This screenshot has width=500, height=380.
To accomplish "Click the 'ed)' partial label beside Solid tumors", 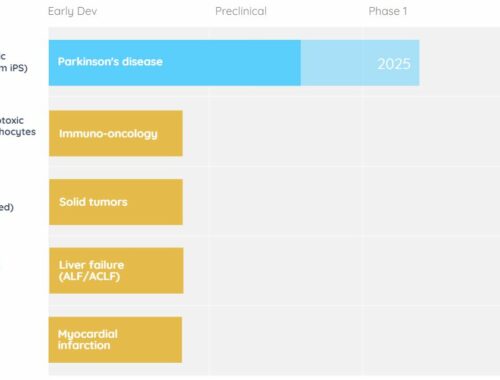I will (7, 207).
